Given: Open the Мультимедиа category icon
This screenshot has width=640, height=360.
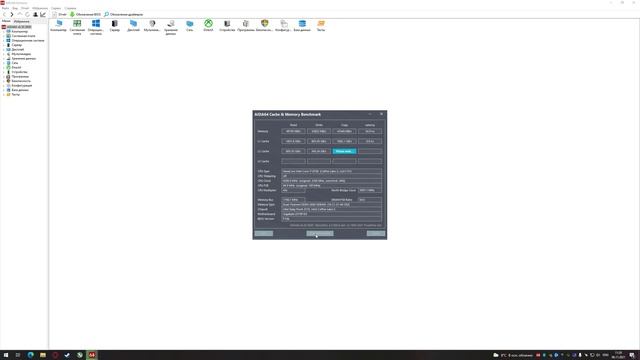Looking at the screenshot, I should [152, 25].
